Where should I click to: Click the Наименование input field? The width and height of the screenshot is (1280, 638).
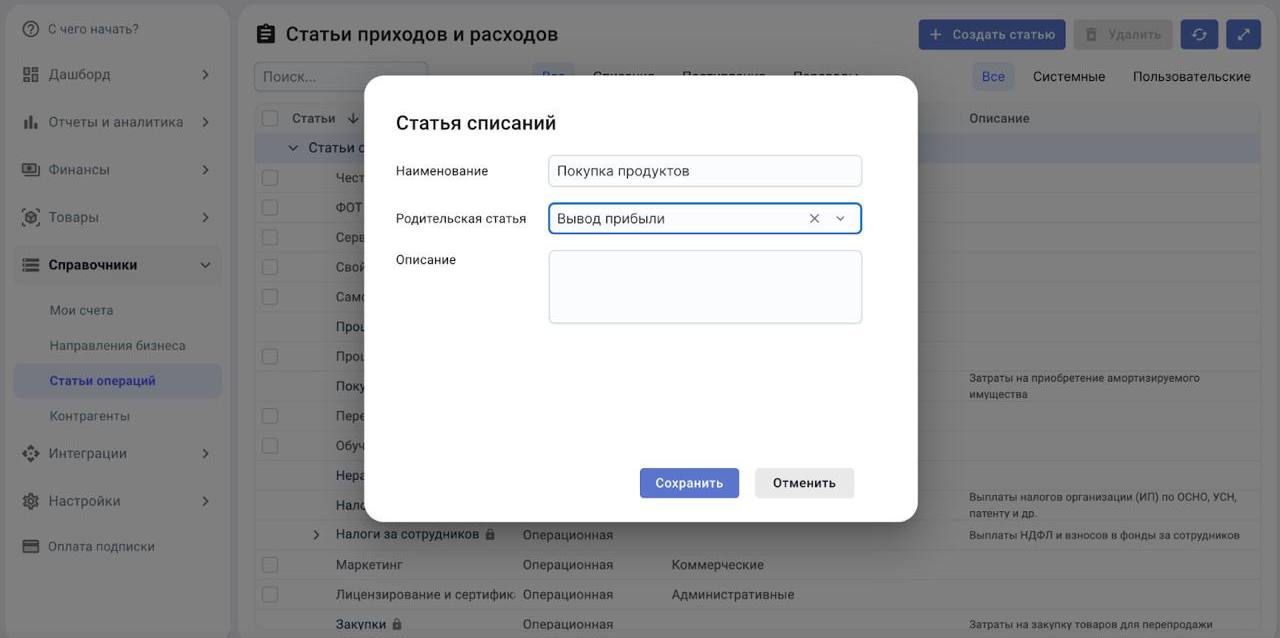pyautogui.click(x=705, y=171)
